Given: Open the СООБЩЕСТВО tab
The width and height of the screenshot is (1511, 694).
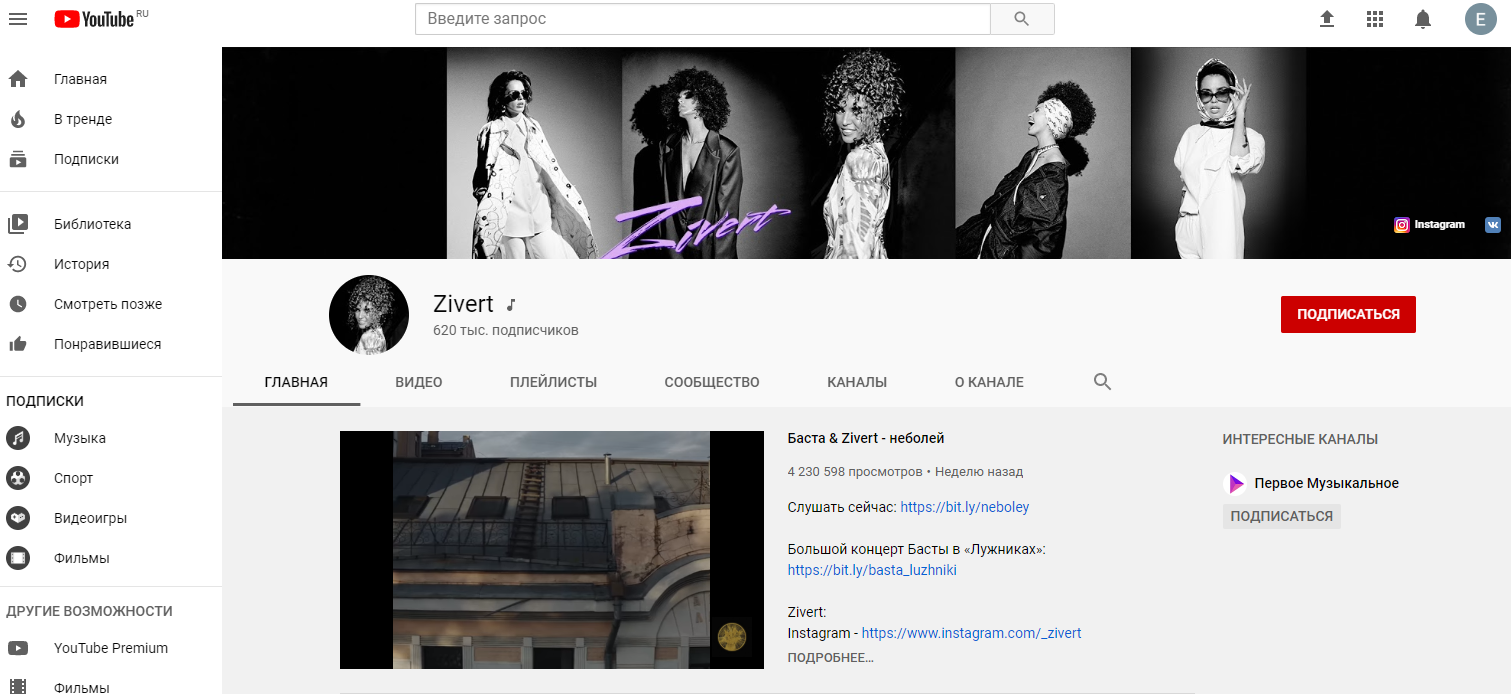Looking at the screenshot, I should pyautogui.click(x=712, y=382).
